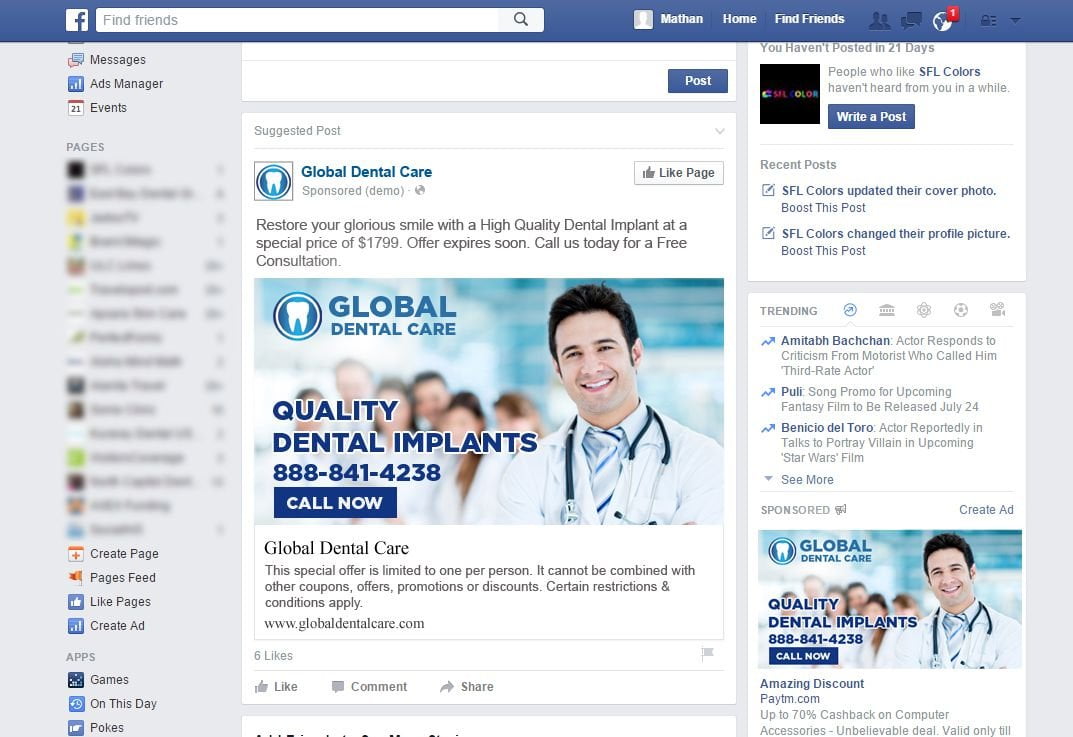
Task: Open Create Ad in left sidebar
Action: pyautogui.click(x=117, y=625)
